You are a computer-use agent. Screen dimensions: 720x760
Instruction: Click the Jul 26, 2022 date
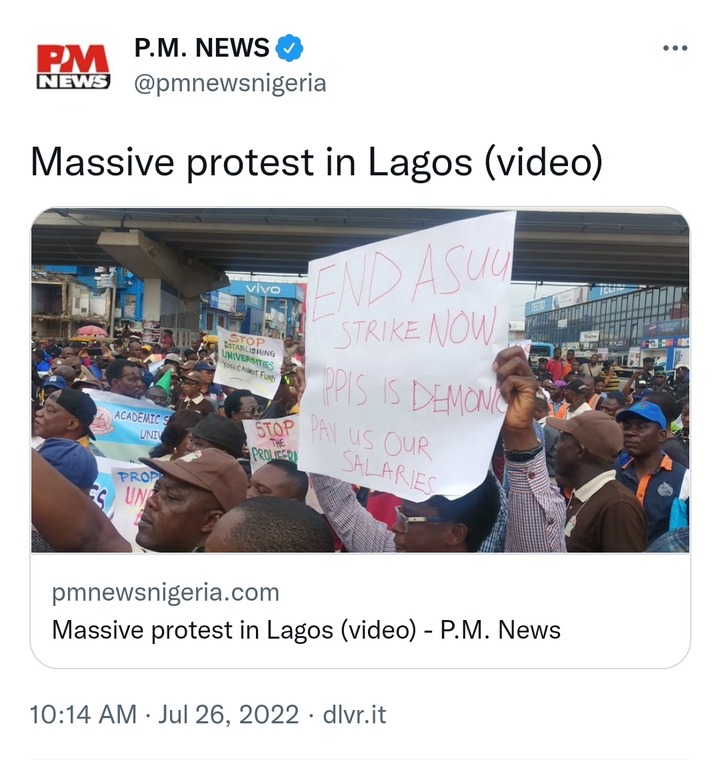click(x=228, y=715)
